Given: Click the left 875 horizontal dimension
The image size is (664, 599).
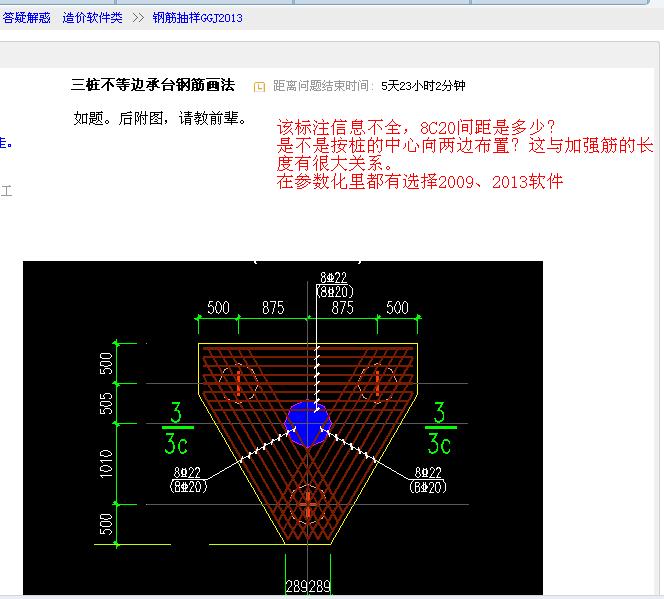Looking at the screenshot, I should tap(273, 307).
